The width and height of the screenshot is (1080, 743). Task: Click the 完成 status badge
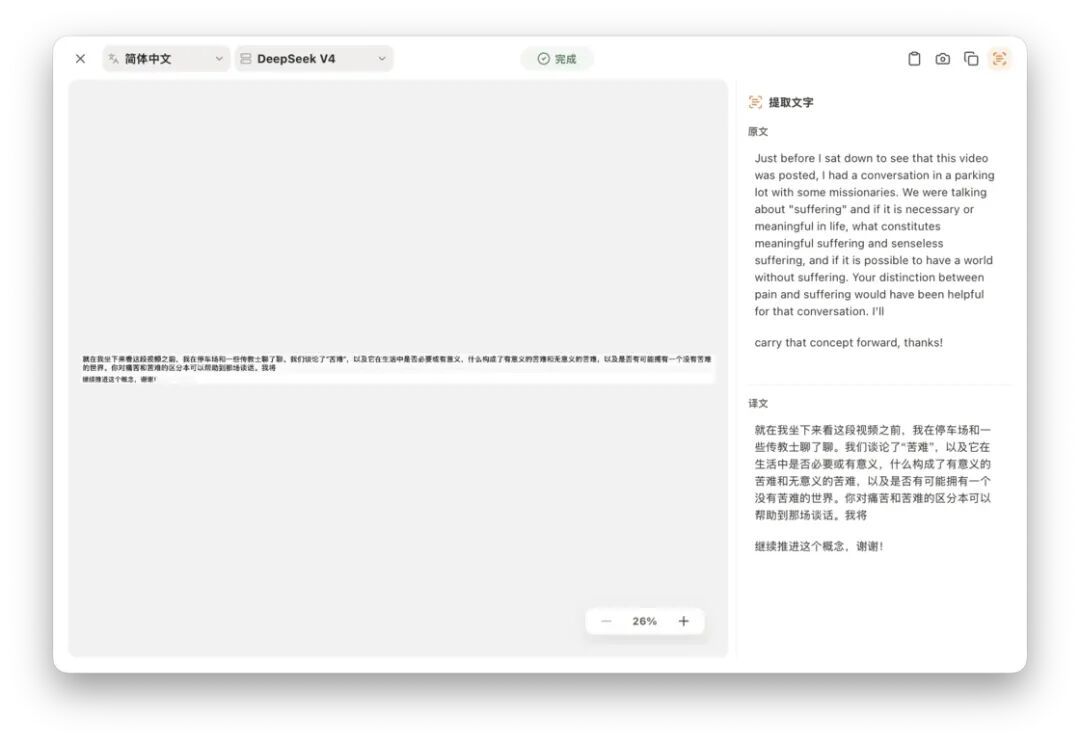557,59
